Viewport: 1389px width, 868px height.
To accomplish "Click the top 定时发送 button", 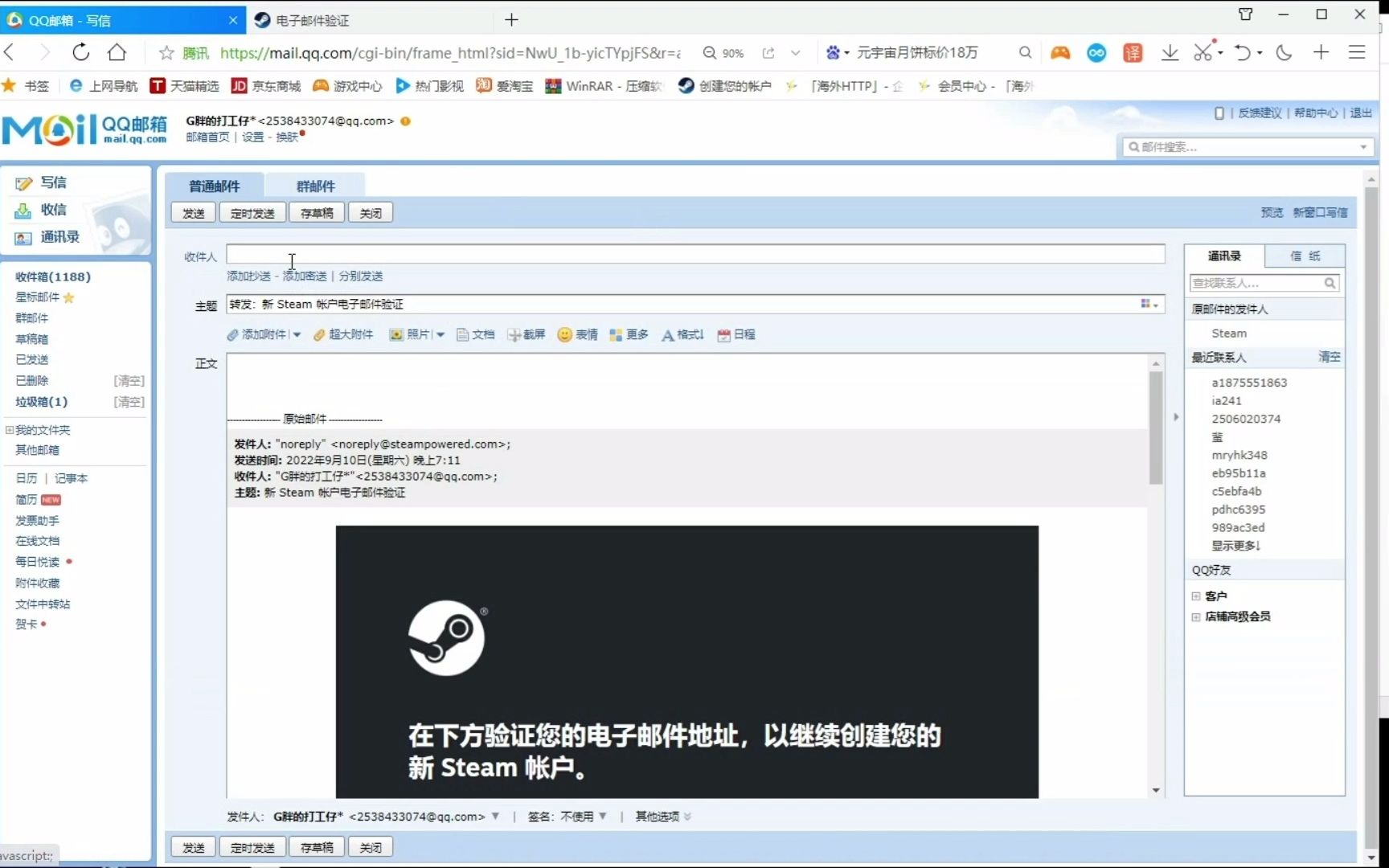I will click(252, 213).
